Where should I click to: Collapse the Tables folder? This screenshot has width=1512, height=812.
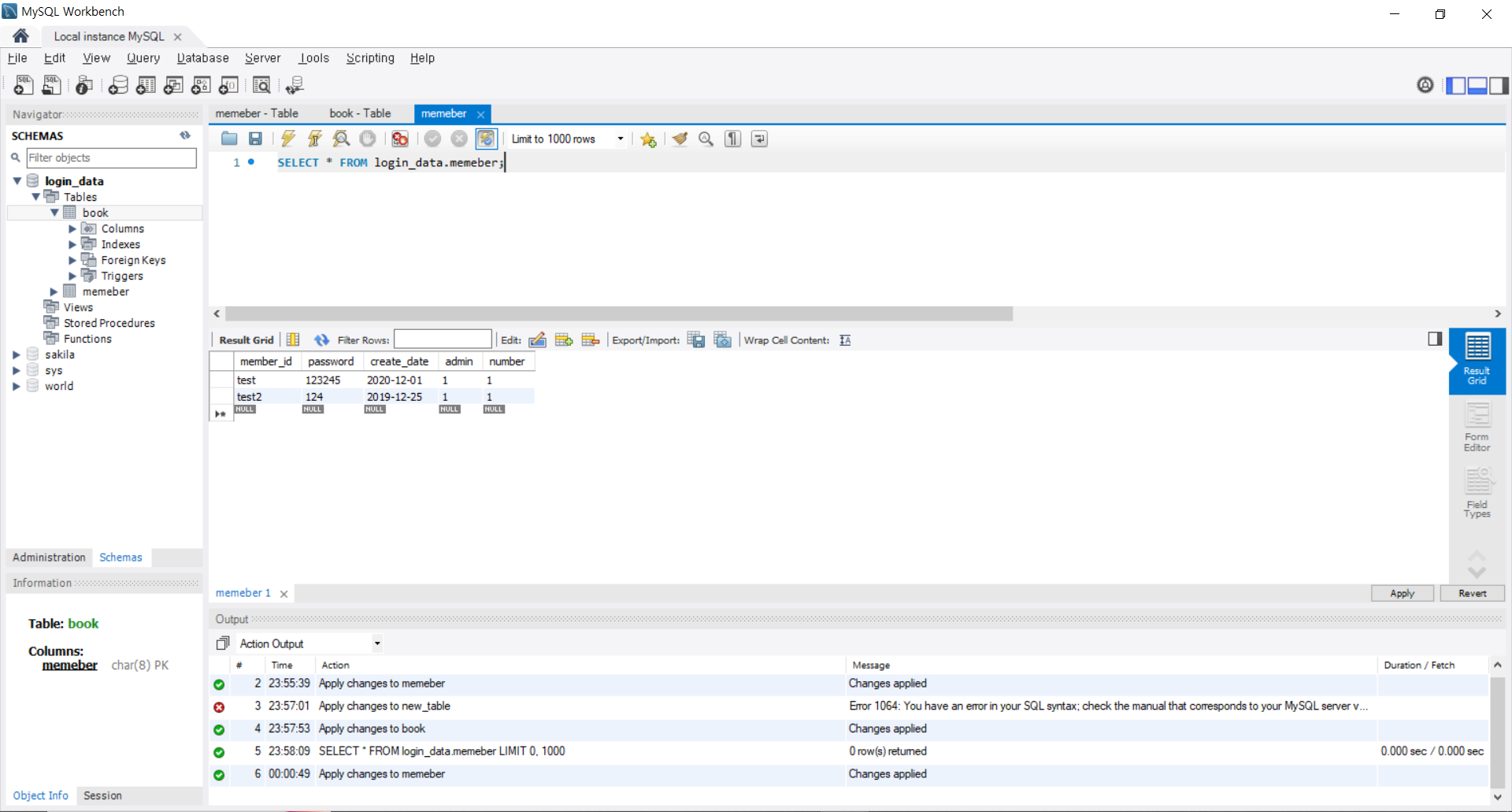(x=35, y=197)
